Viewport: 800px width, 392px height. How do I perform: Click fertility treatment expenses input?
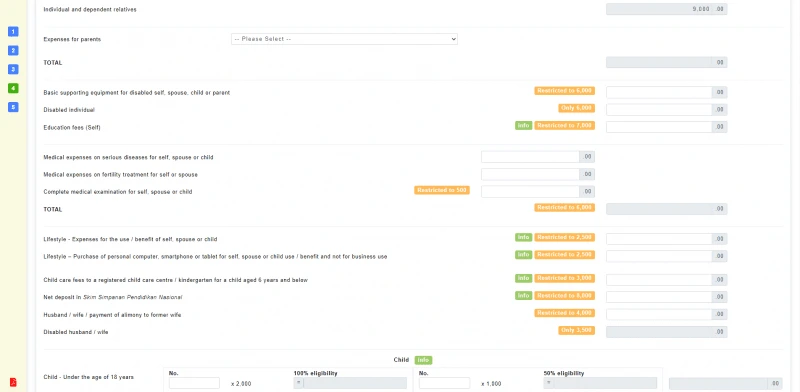pos(530,175)
